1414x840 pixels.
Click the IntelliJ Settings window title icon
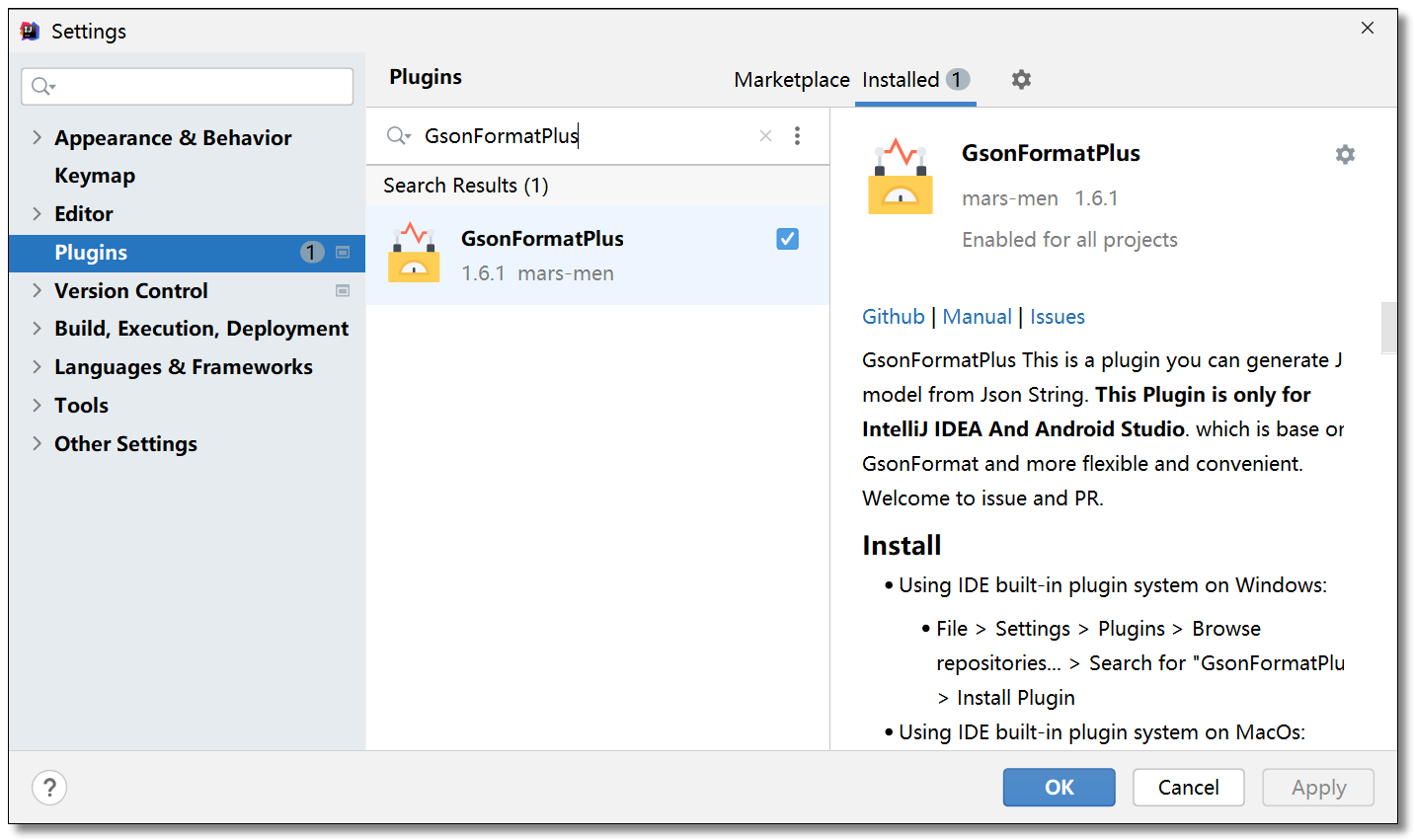pyautogui.click(x=31, y=31)
